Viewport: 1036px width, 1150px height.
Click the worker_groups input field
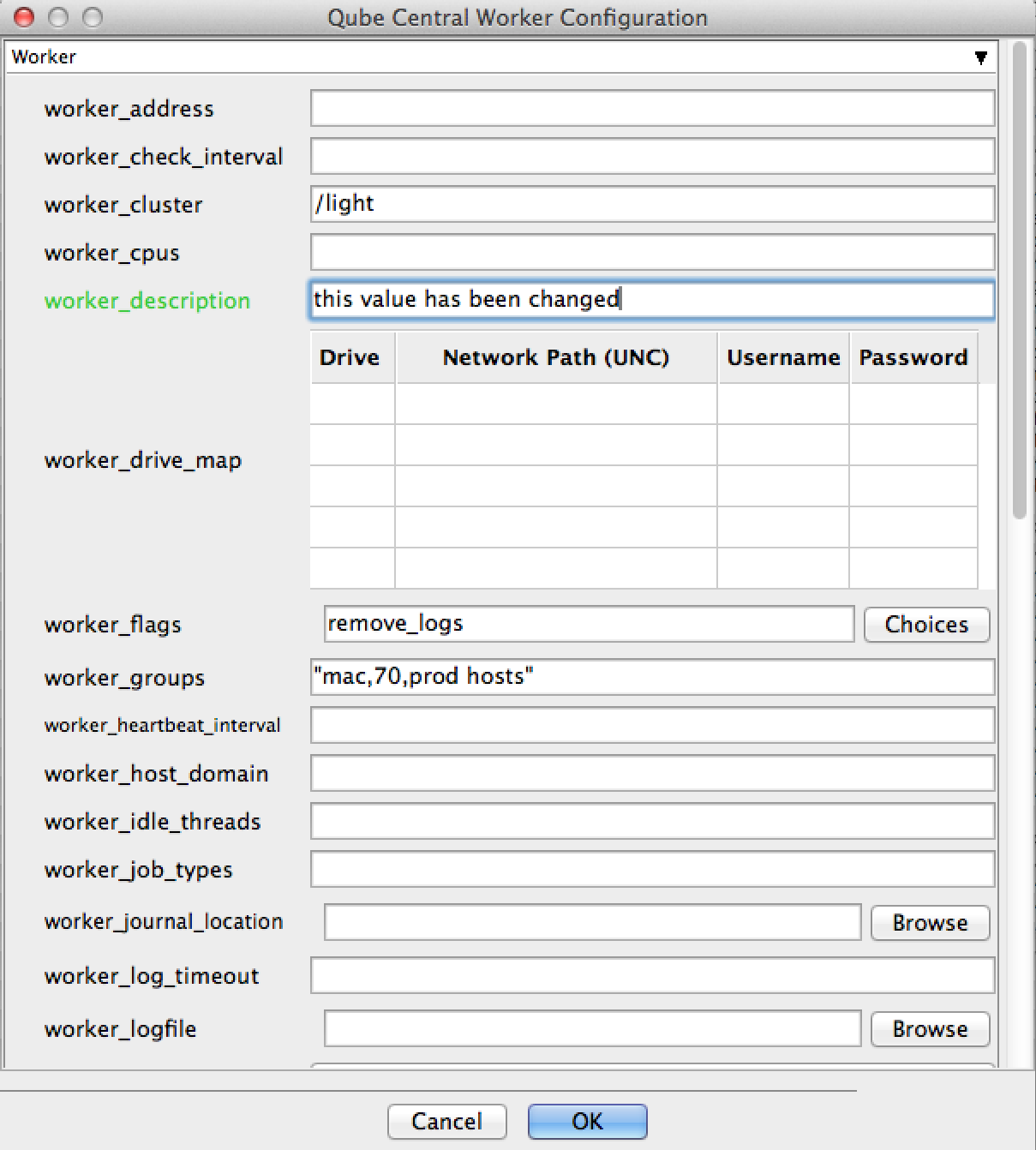[x=651, y=677]
